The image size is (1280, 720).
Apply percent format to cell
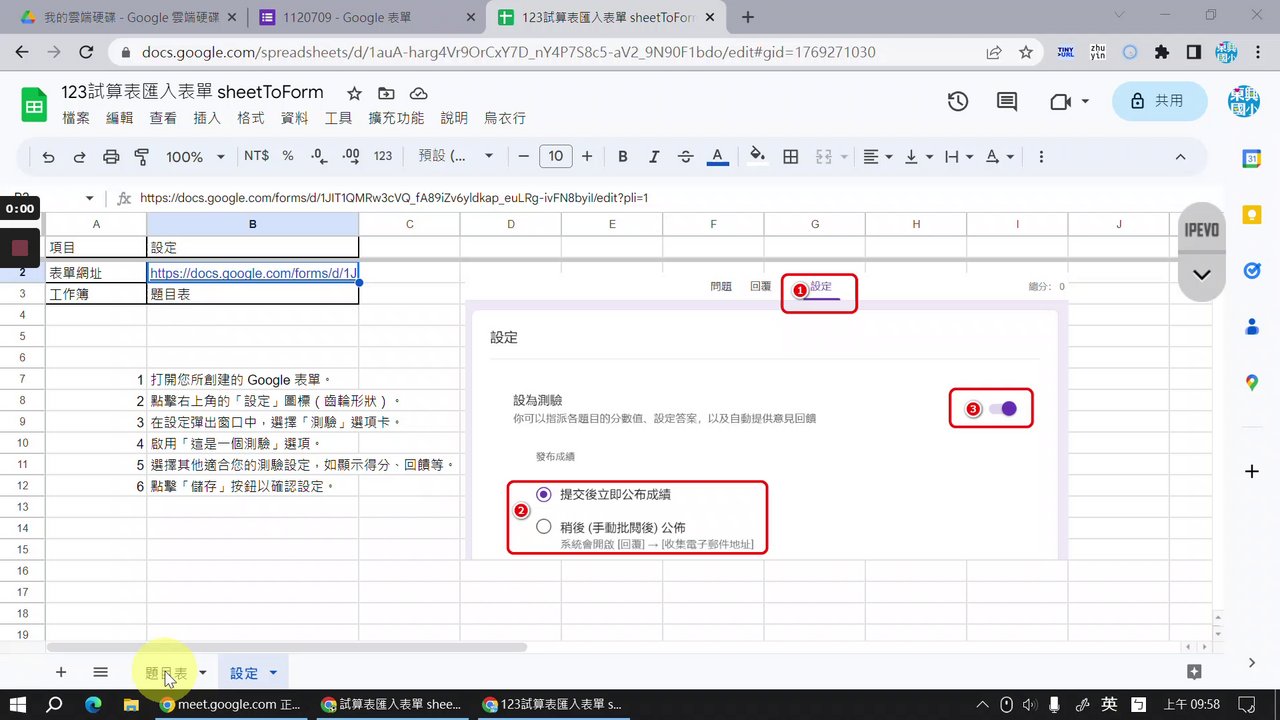click(288, 156)
